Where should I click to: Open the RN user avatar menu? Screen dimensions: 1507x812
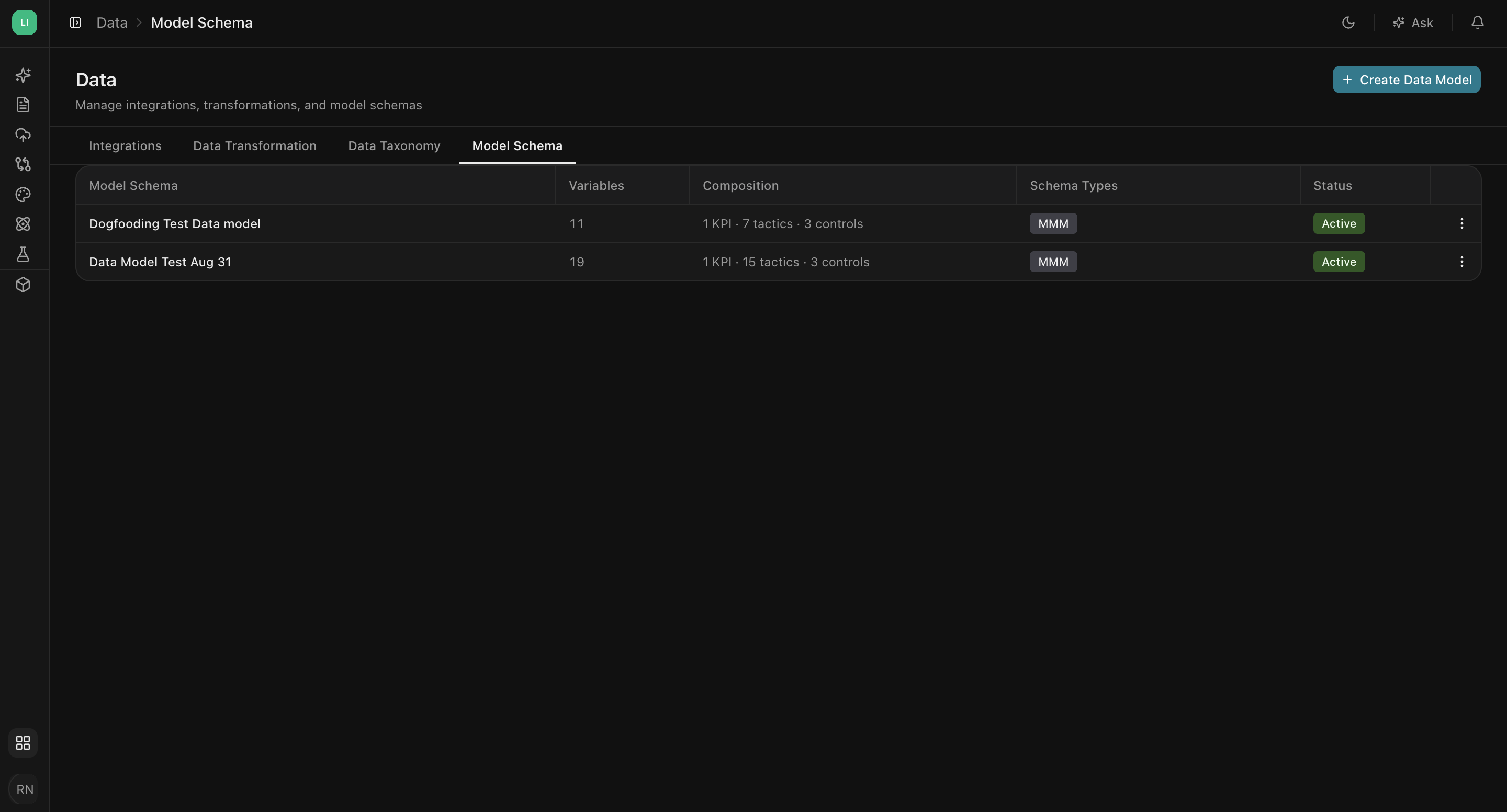25,789
